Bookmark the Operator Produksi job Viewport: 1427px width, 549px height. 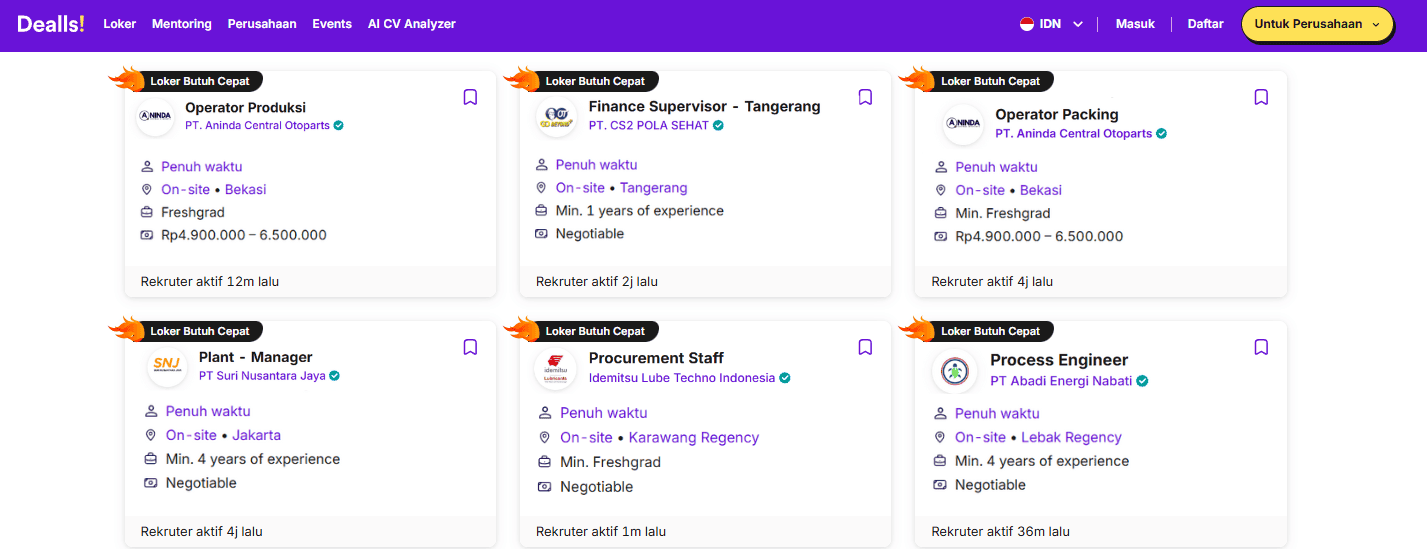[470, 97]
